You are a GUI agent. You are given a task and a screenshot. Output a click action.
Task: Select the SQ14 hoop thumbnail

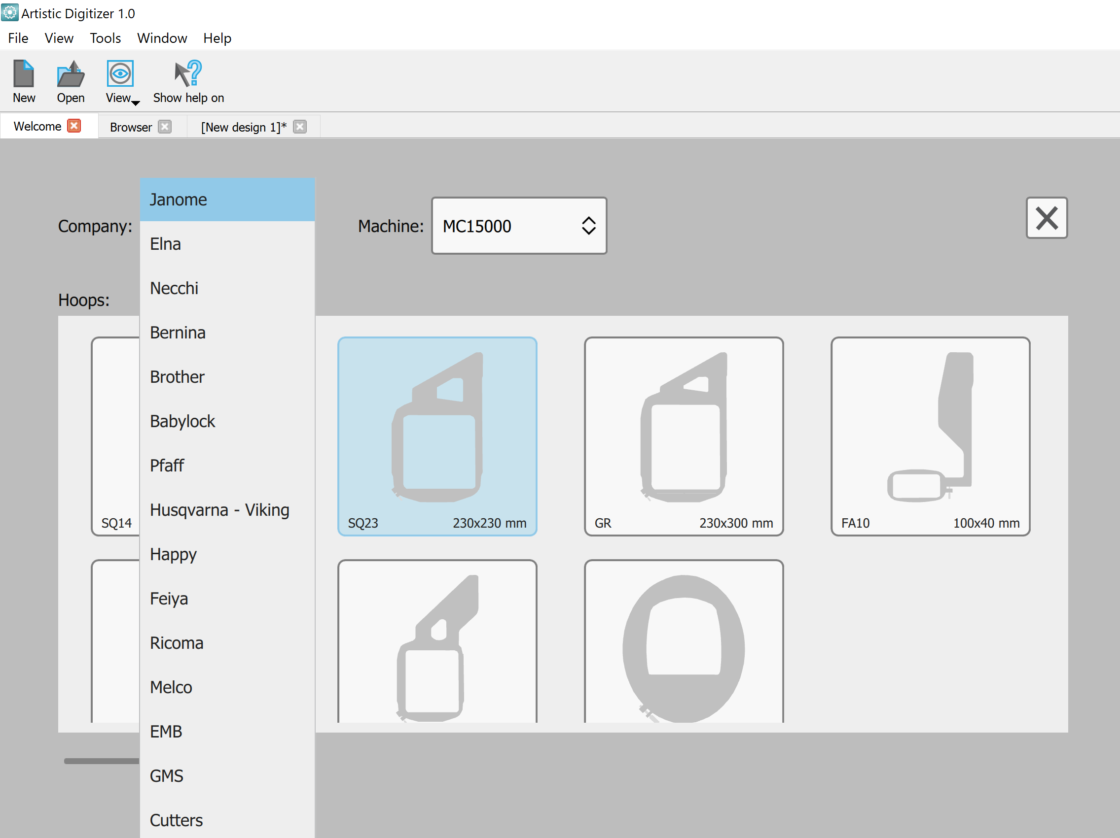116,437
